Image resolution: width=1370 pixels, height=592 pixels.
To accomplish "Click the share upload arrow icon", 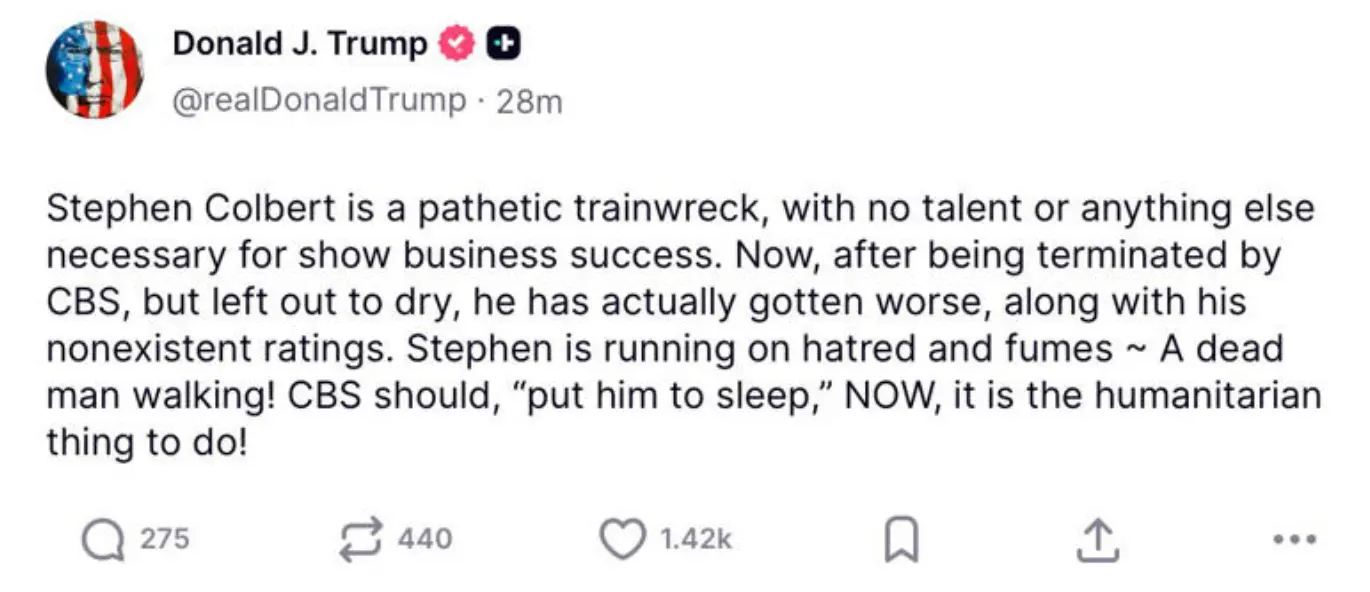I will [x=1098, y=539].
